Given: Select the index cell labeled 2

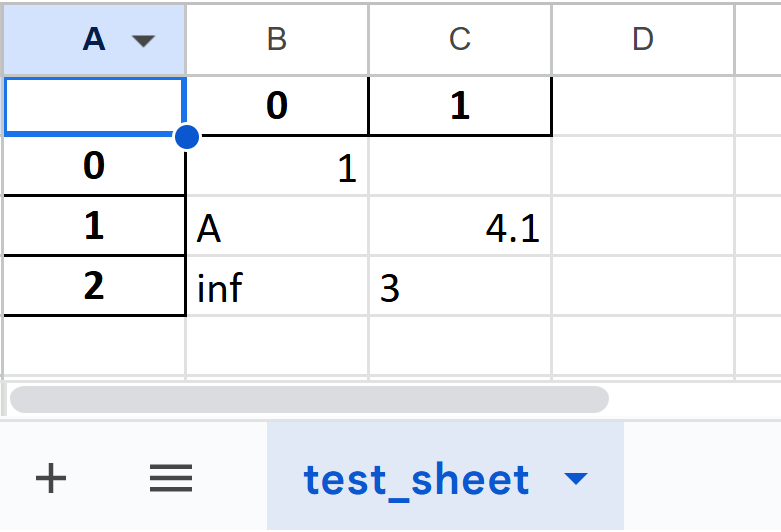Looking at the screenshot, I should pyautogui.click(x=94, y=287).
